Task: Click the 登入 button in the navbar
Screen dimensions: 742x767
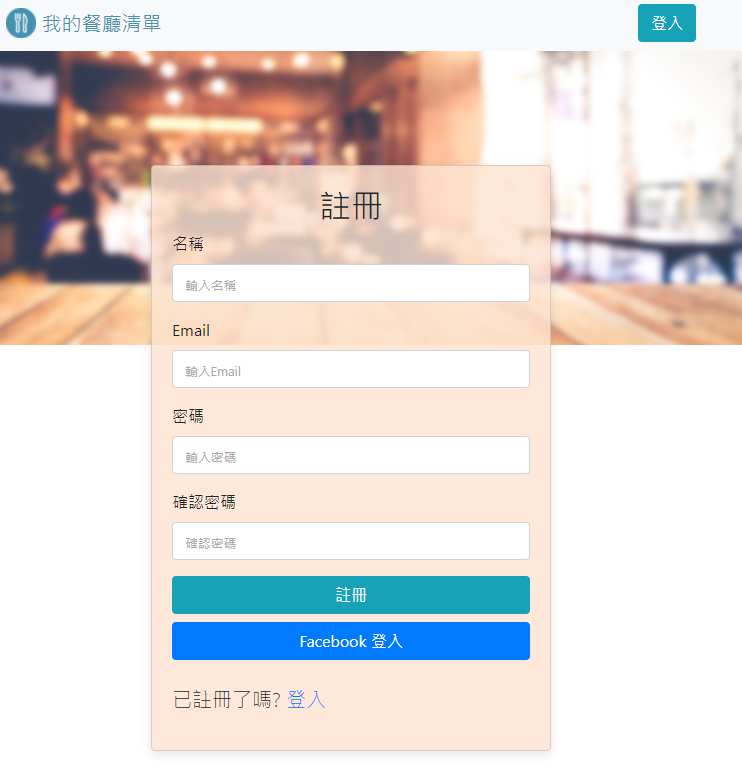Action: 666,23
